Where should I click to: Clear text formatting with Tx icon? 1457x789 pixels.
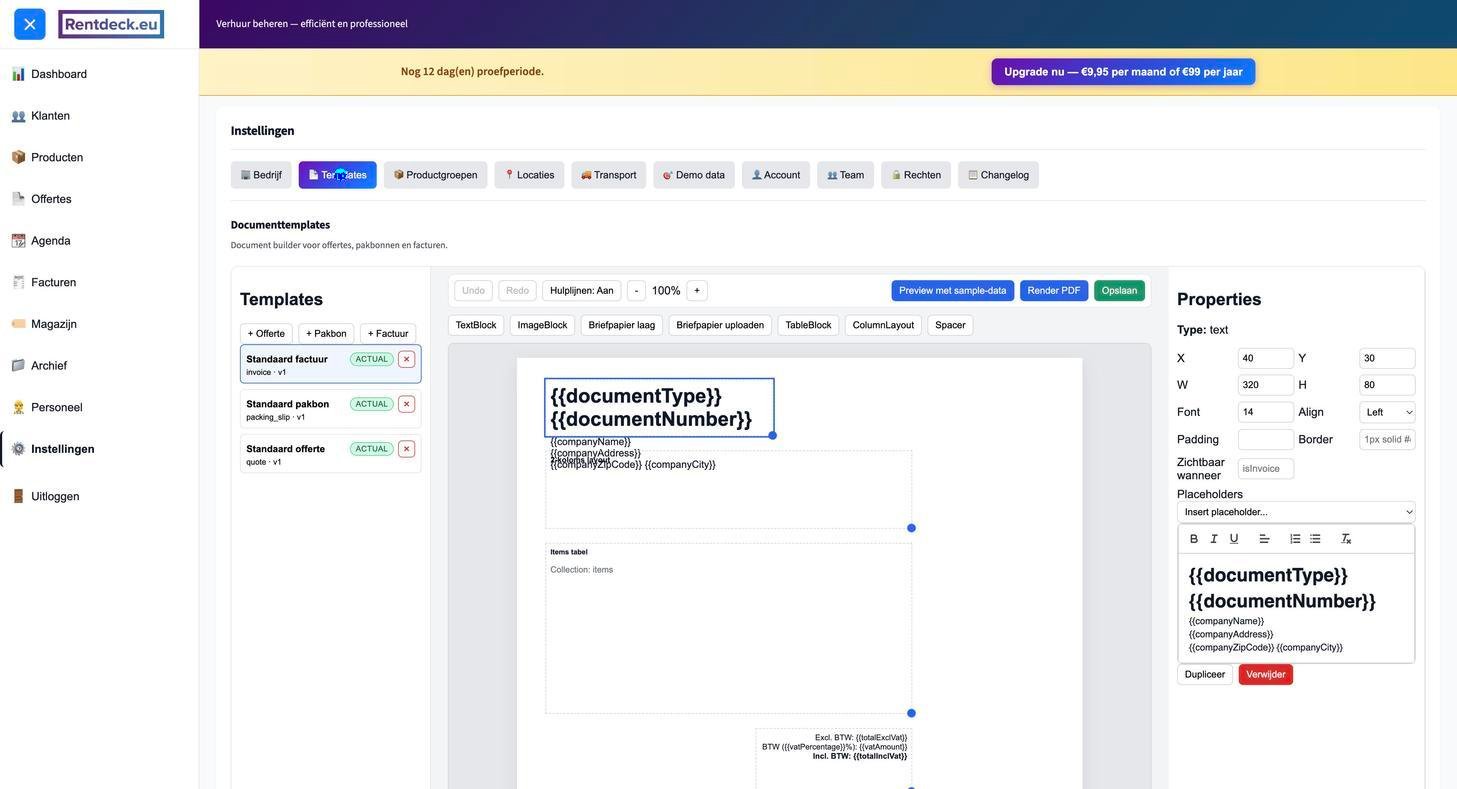tap(1346, 539)
